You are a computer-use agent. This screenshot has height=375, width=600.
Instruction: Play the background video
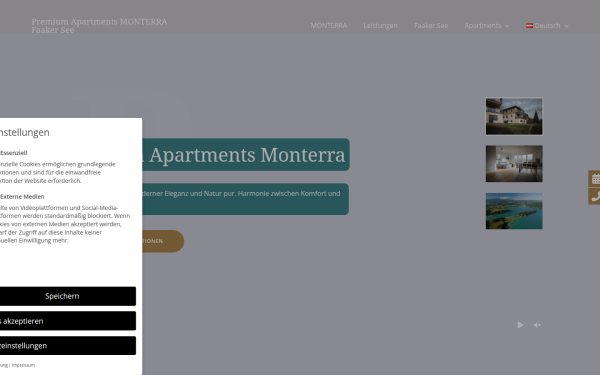coord(520,325)
